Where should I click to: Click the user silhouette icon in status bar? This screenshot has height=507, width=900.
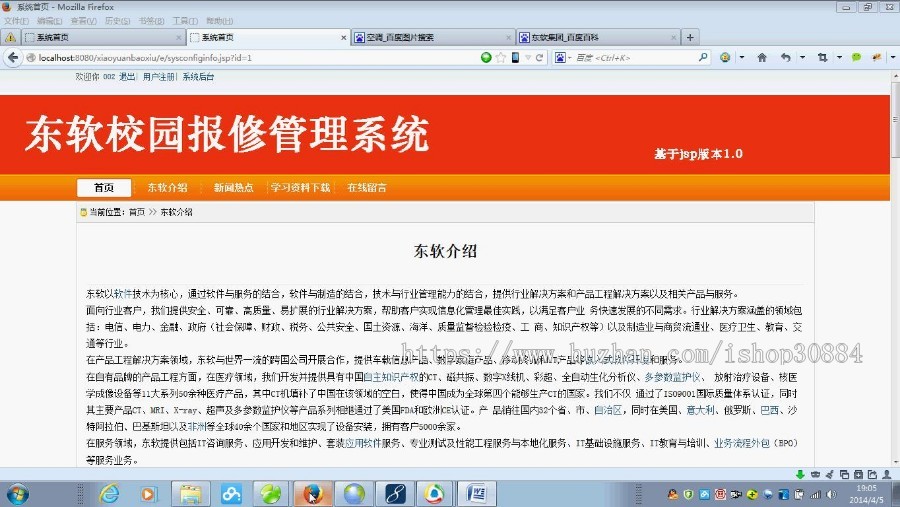tap(887, 474)
